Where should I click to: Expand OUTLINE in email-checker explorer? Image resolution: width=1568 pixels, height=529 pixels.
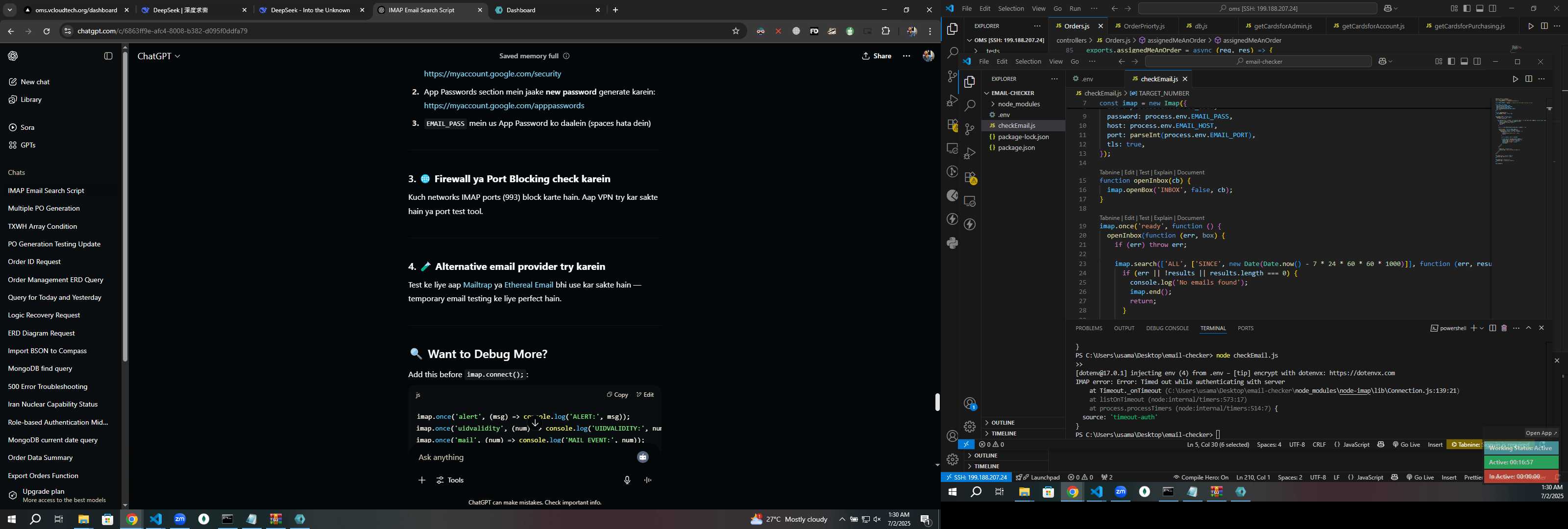click(1003, 423)
